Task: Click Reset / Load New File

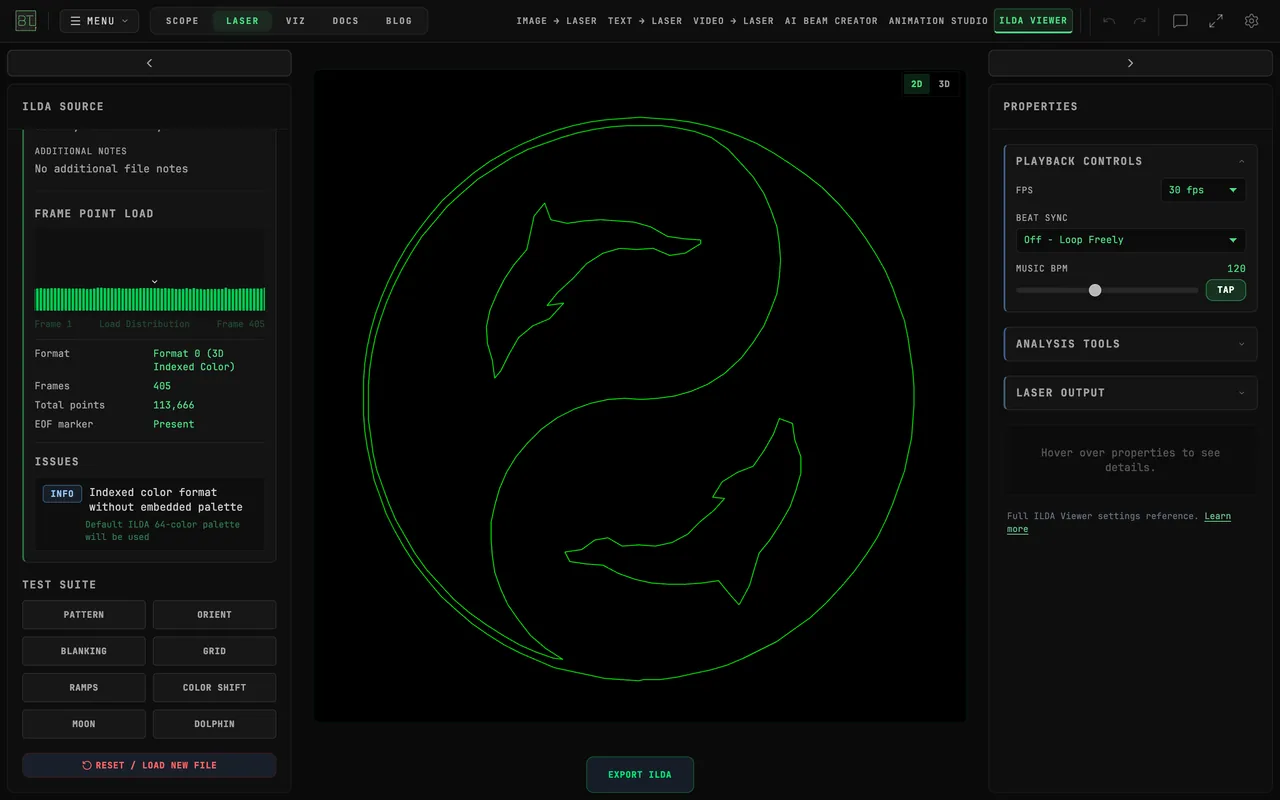Action: point(149,765)
